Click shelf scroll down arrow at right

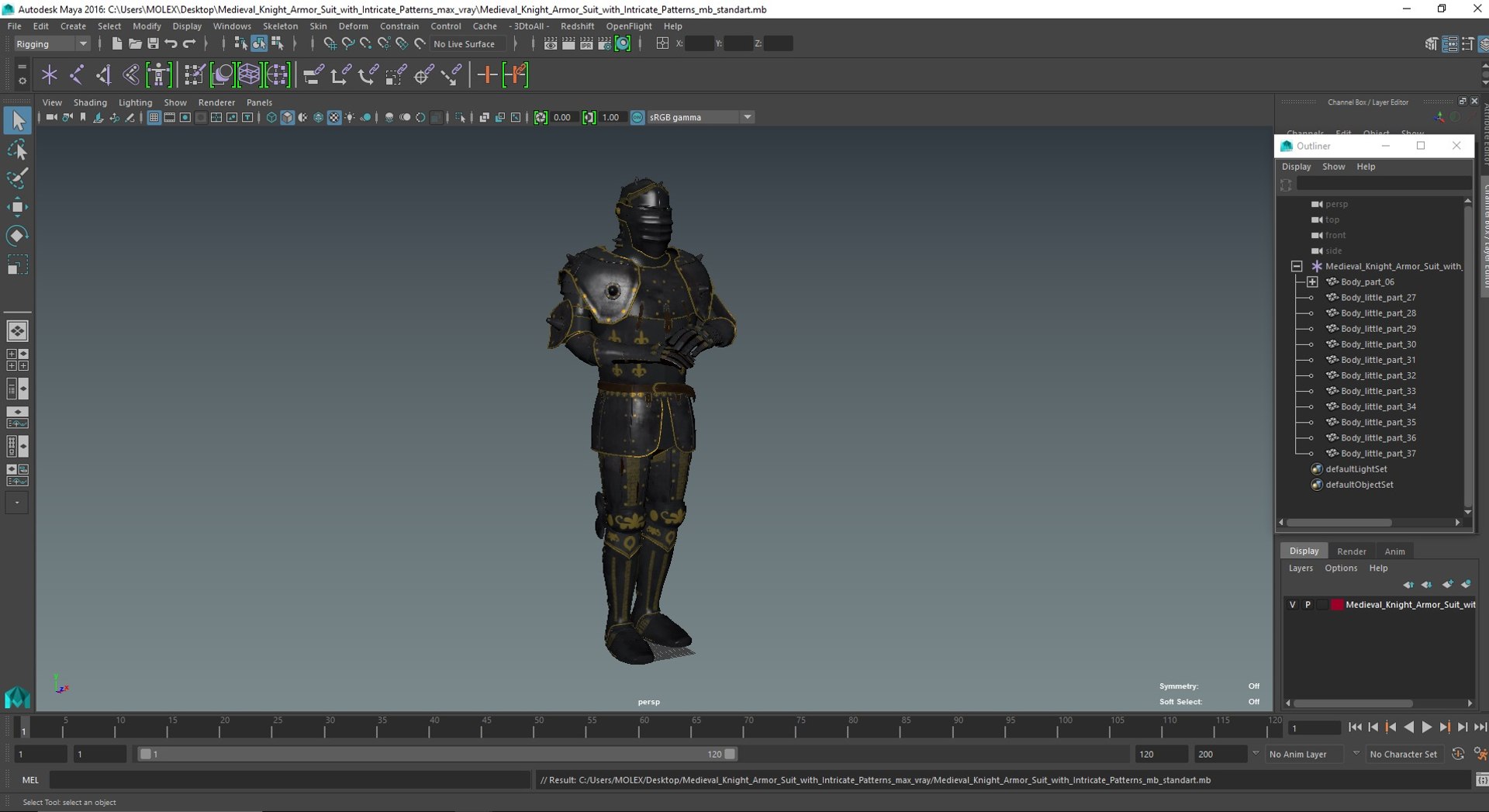coord(1484,82)
